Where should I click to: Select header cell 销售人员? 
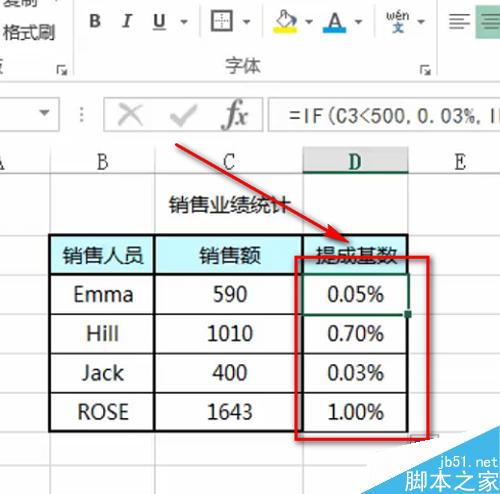click(x=102, y=255)
